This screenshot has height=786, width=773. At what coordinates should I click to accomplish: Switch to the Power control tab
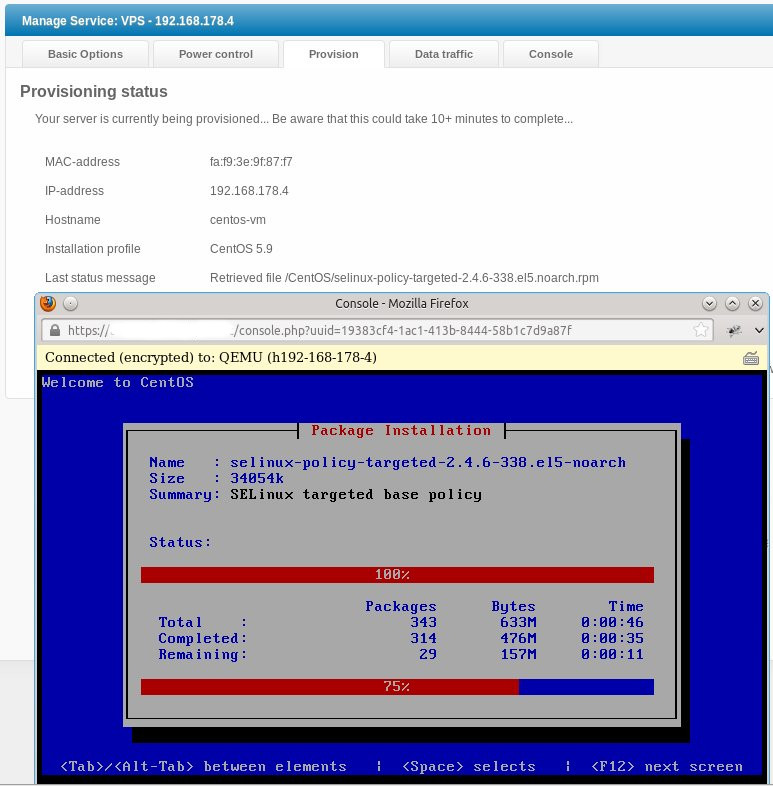[x=216, y=54]
